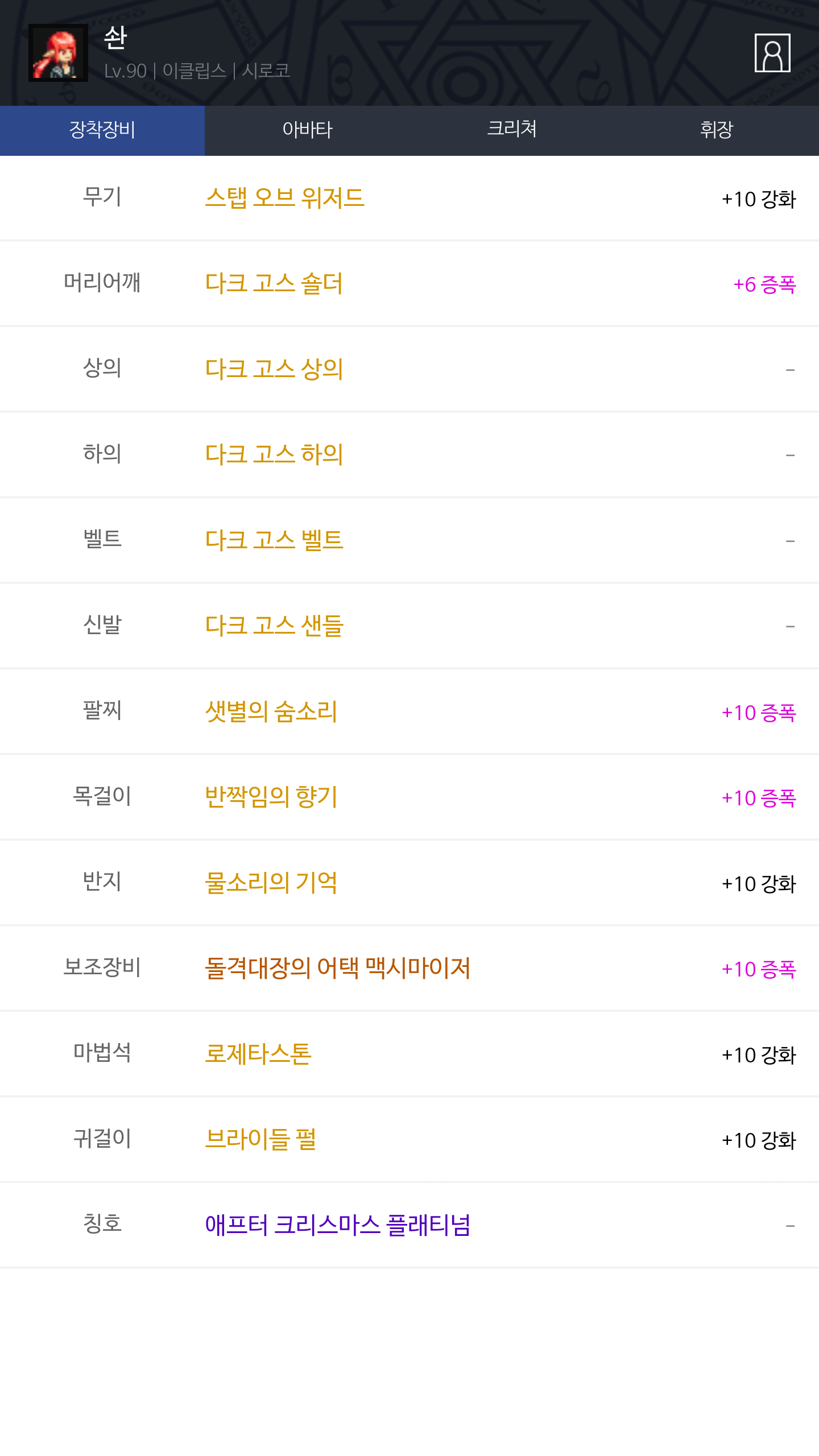Click the character avatar thumbnail
This screenshot has height=1456, width=819.
pos(58,53)
